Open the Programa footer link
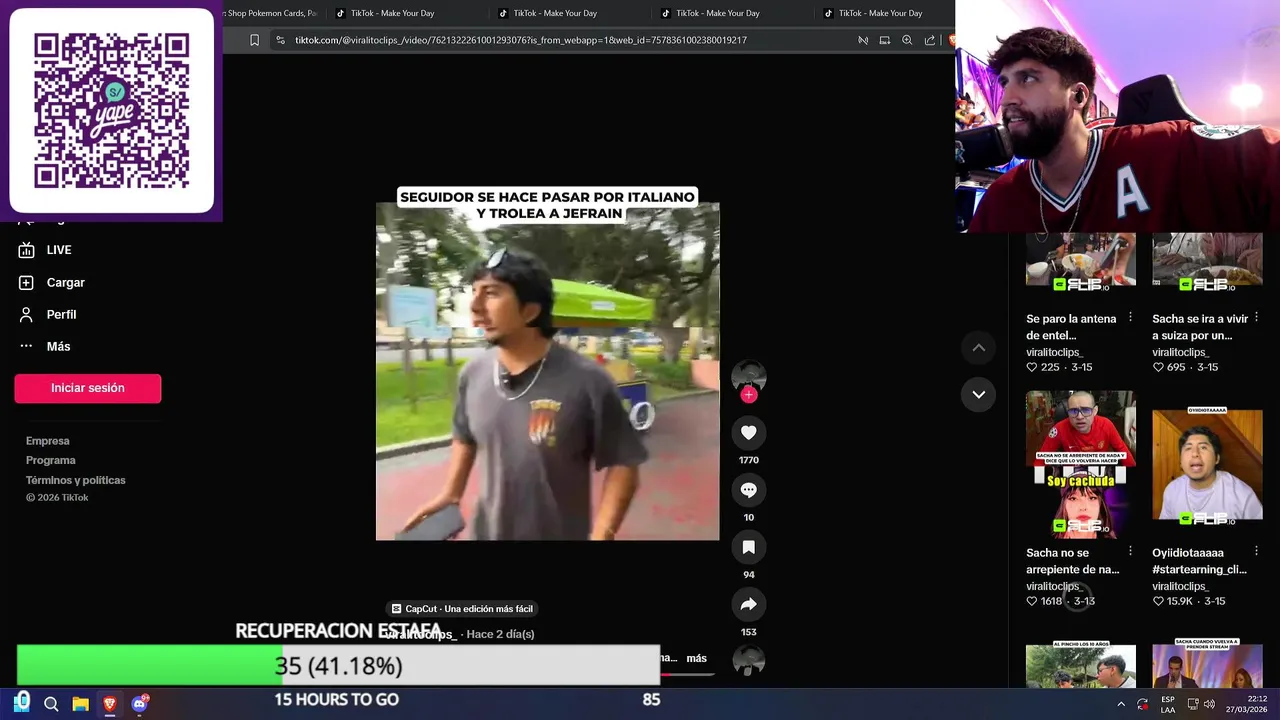This screenshot has width=1280, height=720. tap(51, 461)
